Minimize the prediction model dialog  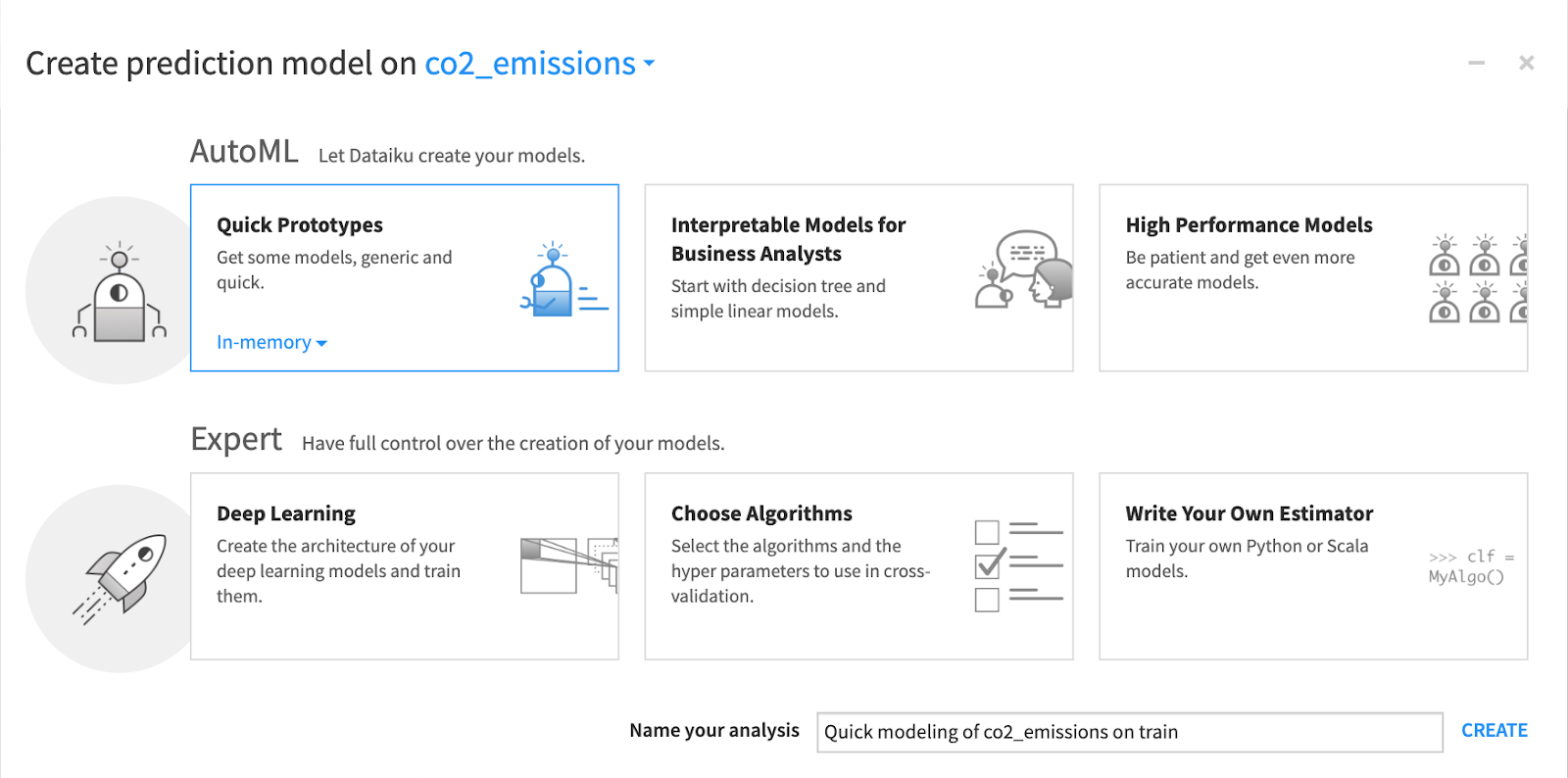coord(1476,63)
